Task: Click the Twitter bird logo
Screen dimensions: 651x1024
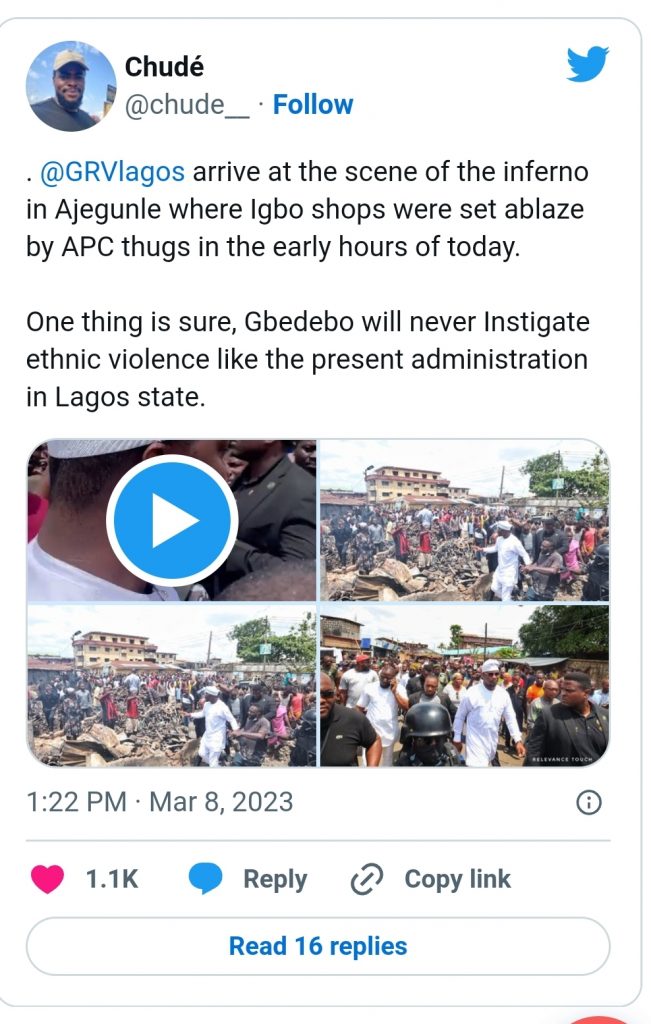Action: point(587,64)
